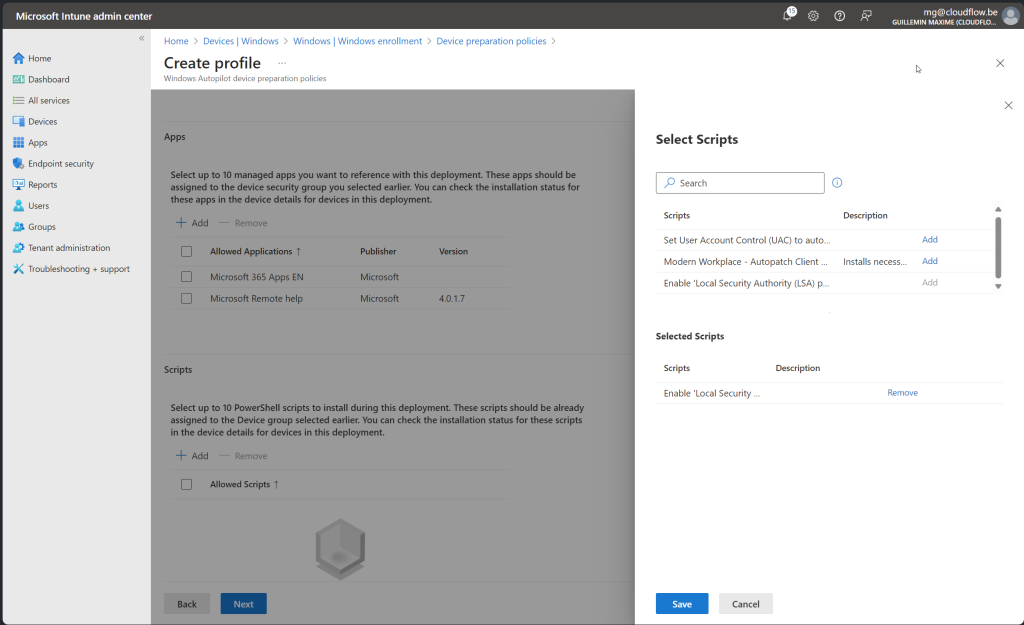1024x625 pixels.
Task: Open the ellipsis menu beside Create profile
Action: pos(281,63)
